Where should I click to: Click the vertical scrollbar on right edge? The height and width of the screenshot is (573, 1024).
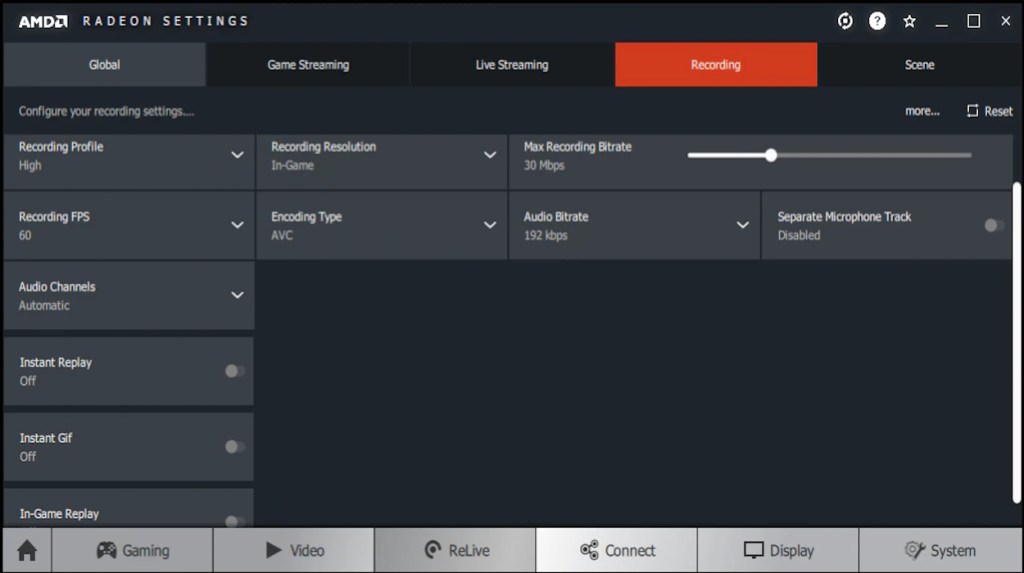1016,343
